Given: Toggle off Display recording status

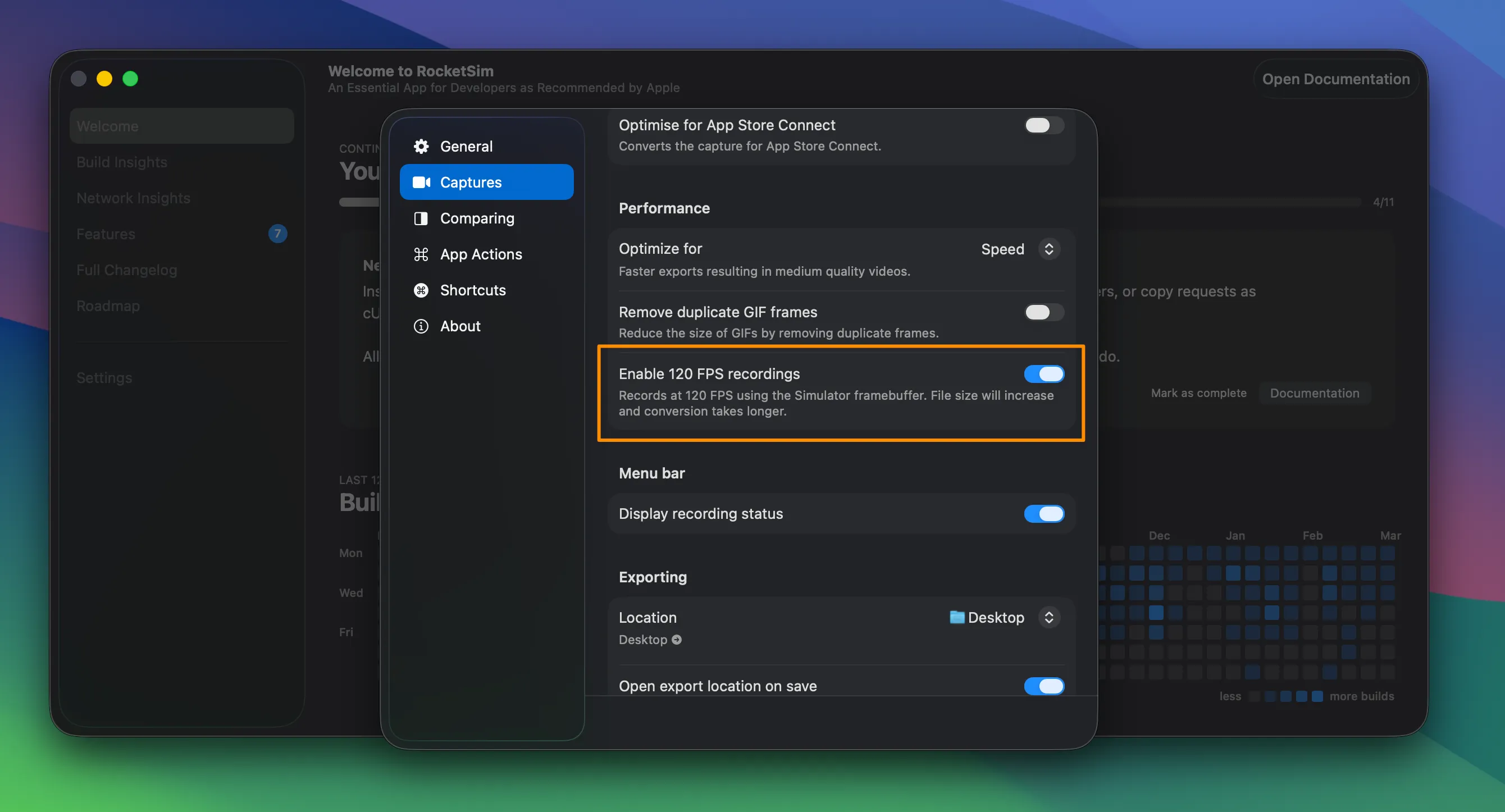Looking at the screenshot, I should click(1044, 513).
